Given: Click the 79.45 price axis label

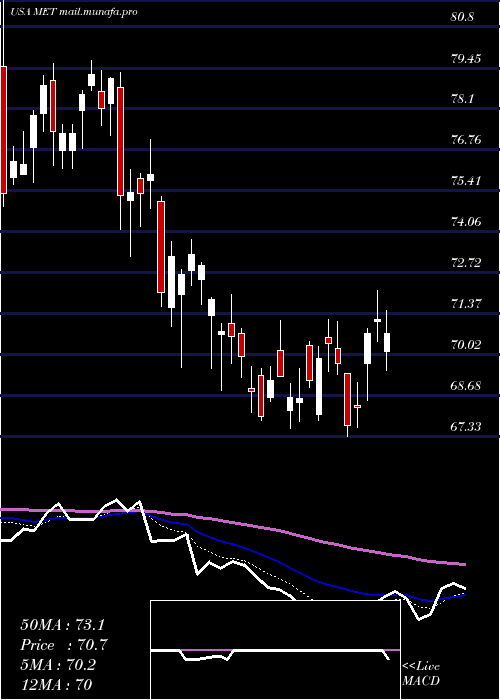Looking at the screenshot, I should 466,58.
